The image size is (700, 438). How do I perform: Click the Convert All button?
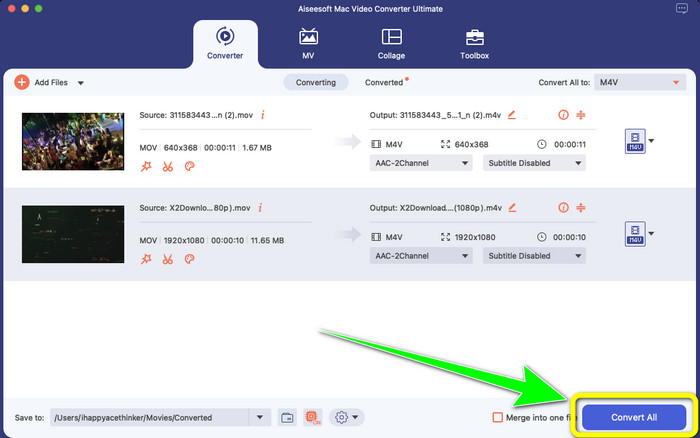[634, 417]
